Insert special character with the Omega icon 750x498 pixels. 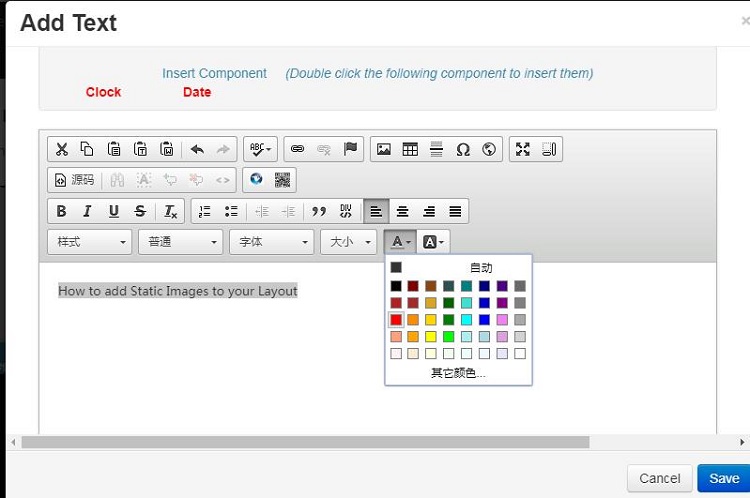[x=463, y=149]
